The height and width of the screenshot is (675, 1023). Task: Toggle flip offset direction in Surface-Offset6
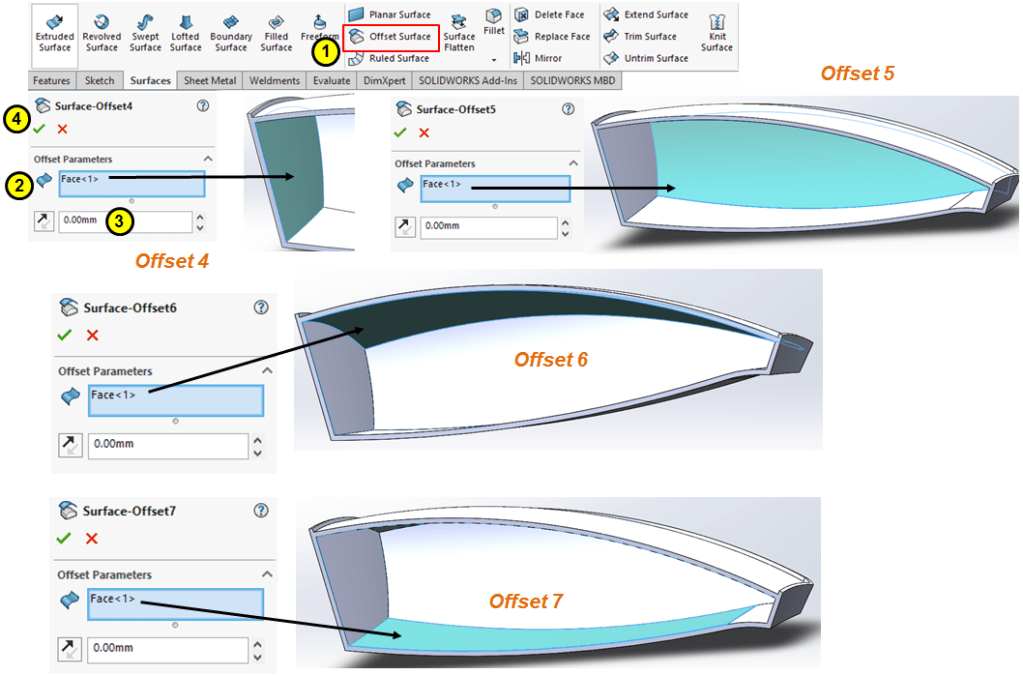(70, 444)
